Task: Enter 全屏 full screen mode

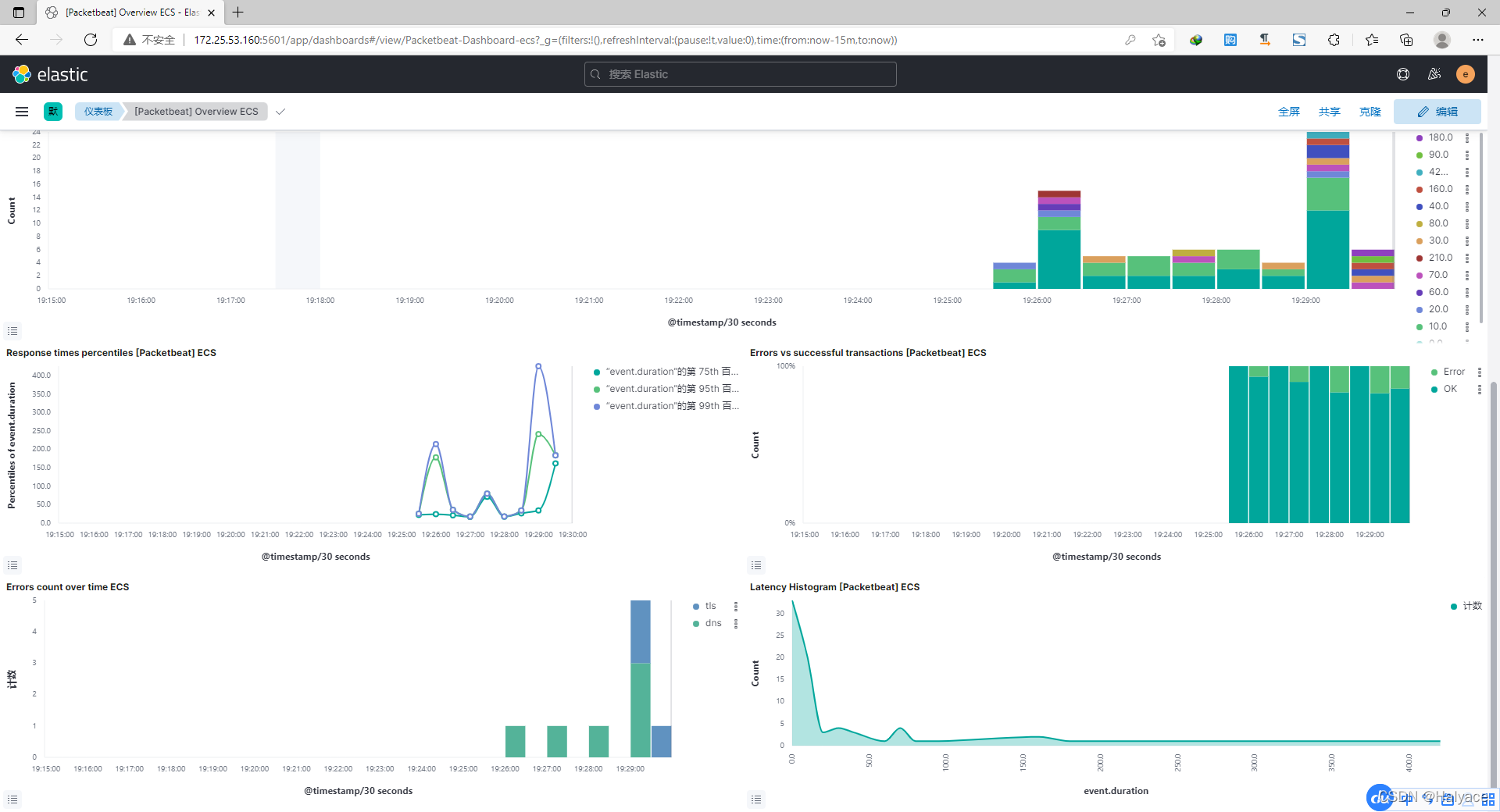Action: [1288, 112]
